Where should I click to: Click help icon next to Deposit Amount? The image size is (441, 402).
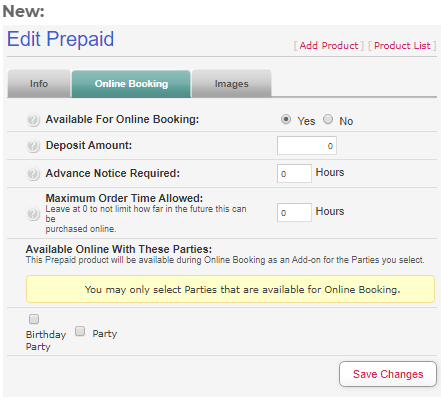pos(33,146)
